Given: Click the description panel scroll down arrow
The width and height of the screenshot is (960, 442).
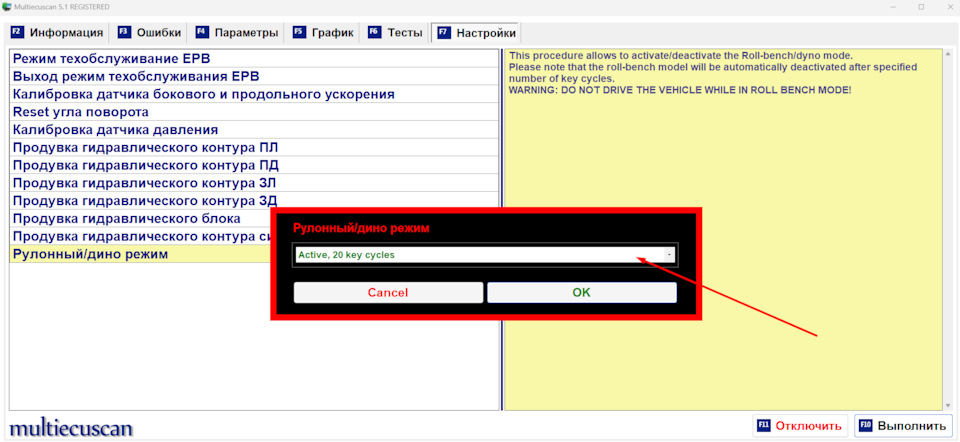Looking at the screenshot, I should click(948, 405).
